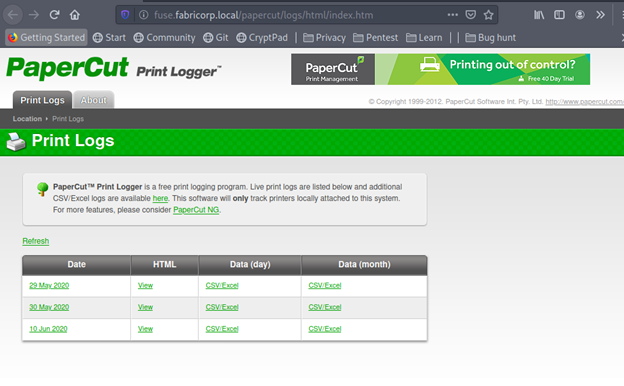Switch to the About tab
The image size is (624, 386).
[x=94, y=100]
